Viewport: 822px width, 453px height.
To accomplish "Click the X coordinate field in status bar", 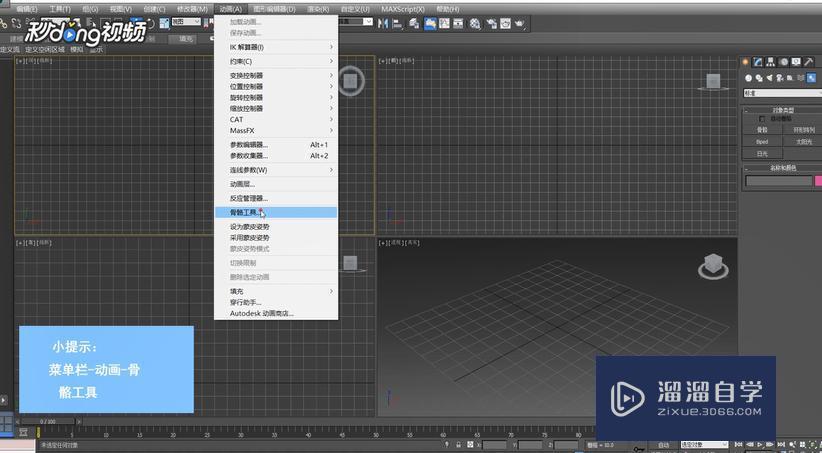I will (494, 445).
